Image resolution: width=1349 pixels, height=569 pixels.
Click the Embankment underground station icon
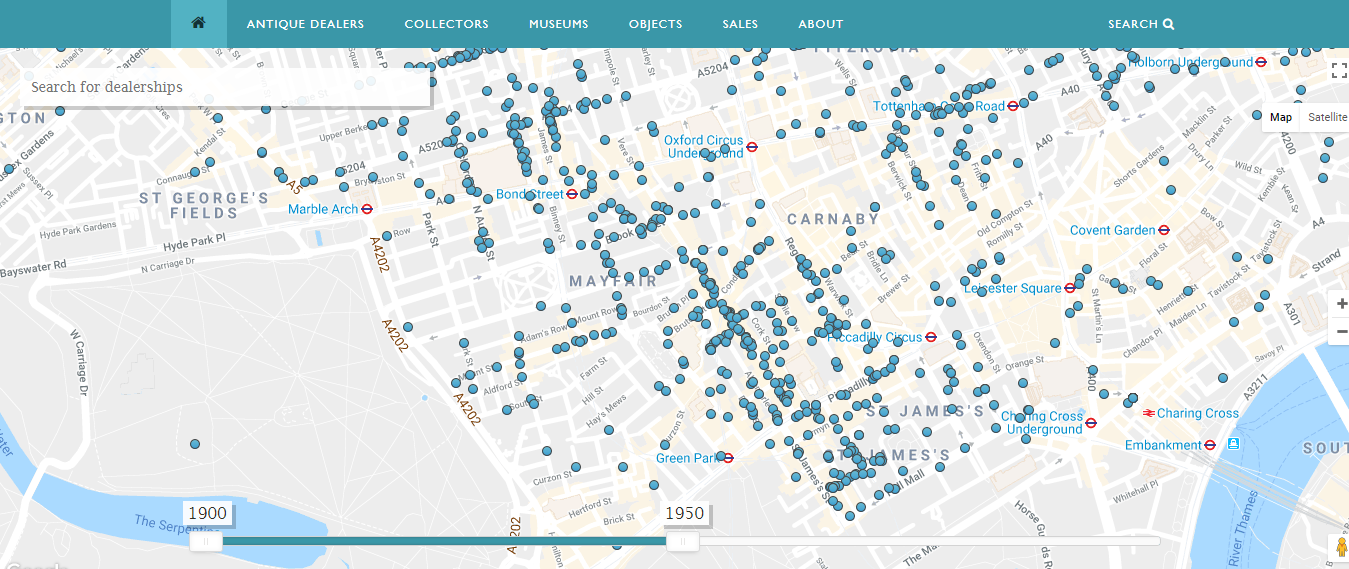[x=1210, y=445]
